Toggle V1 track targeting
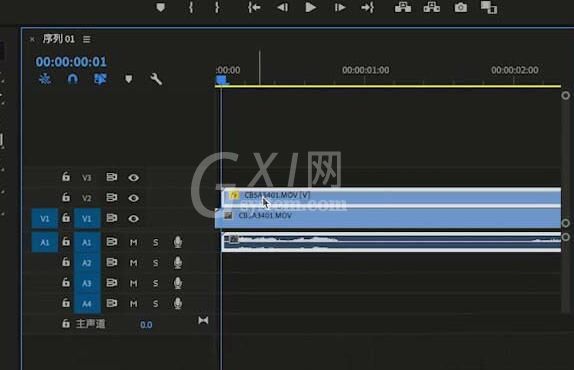The width and height of the screenshot is (574, 370). [x=87, y=218]
